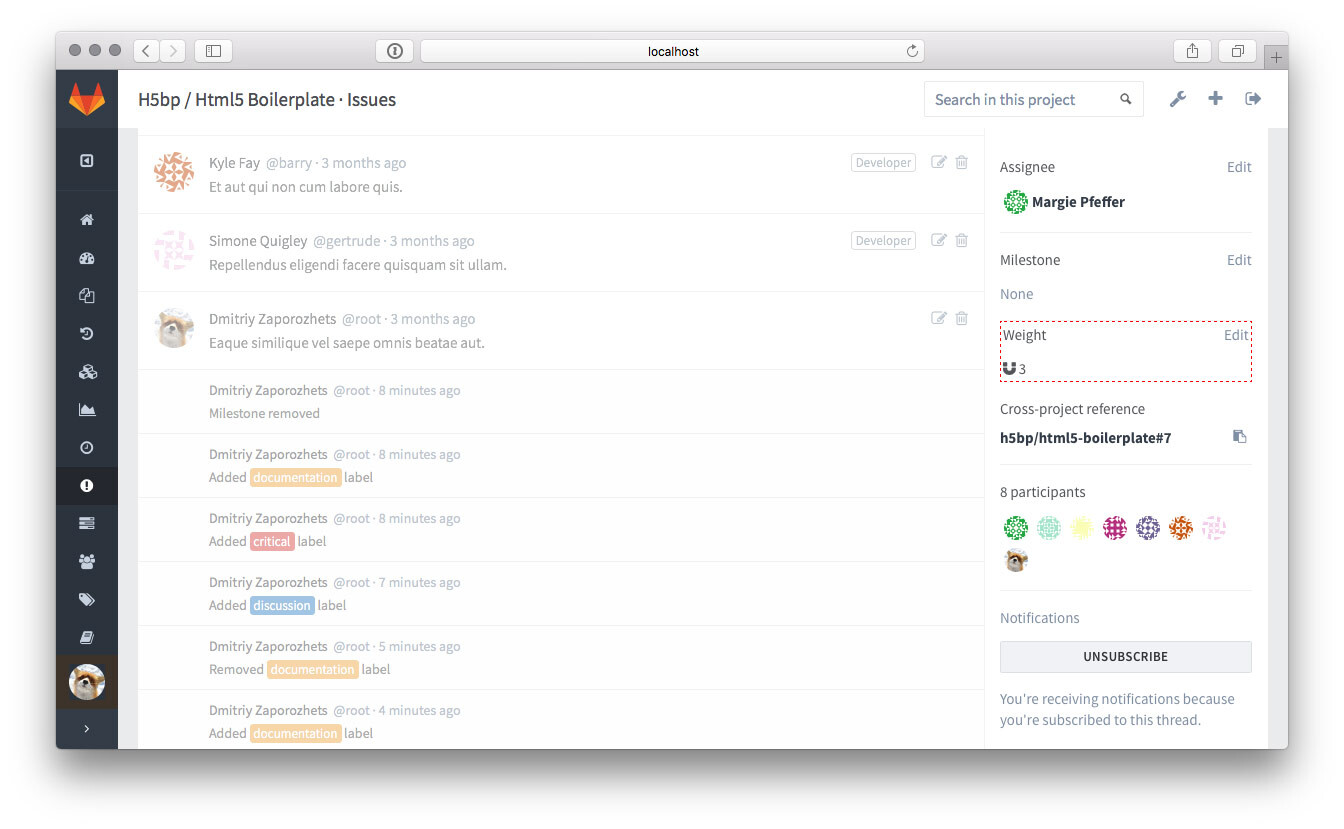Edit Kyle Fay's comment with the pencil icon

coord(938,162)
